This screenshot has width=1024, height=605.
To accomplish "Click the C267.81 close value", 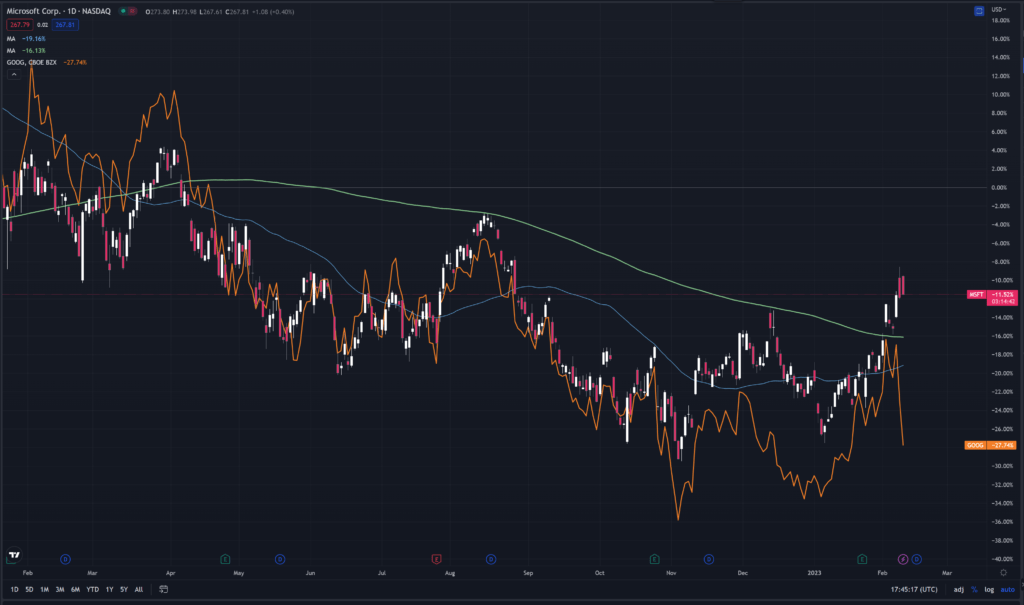I will [237, 12].
